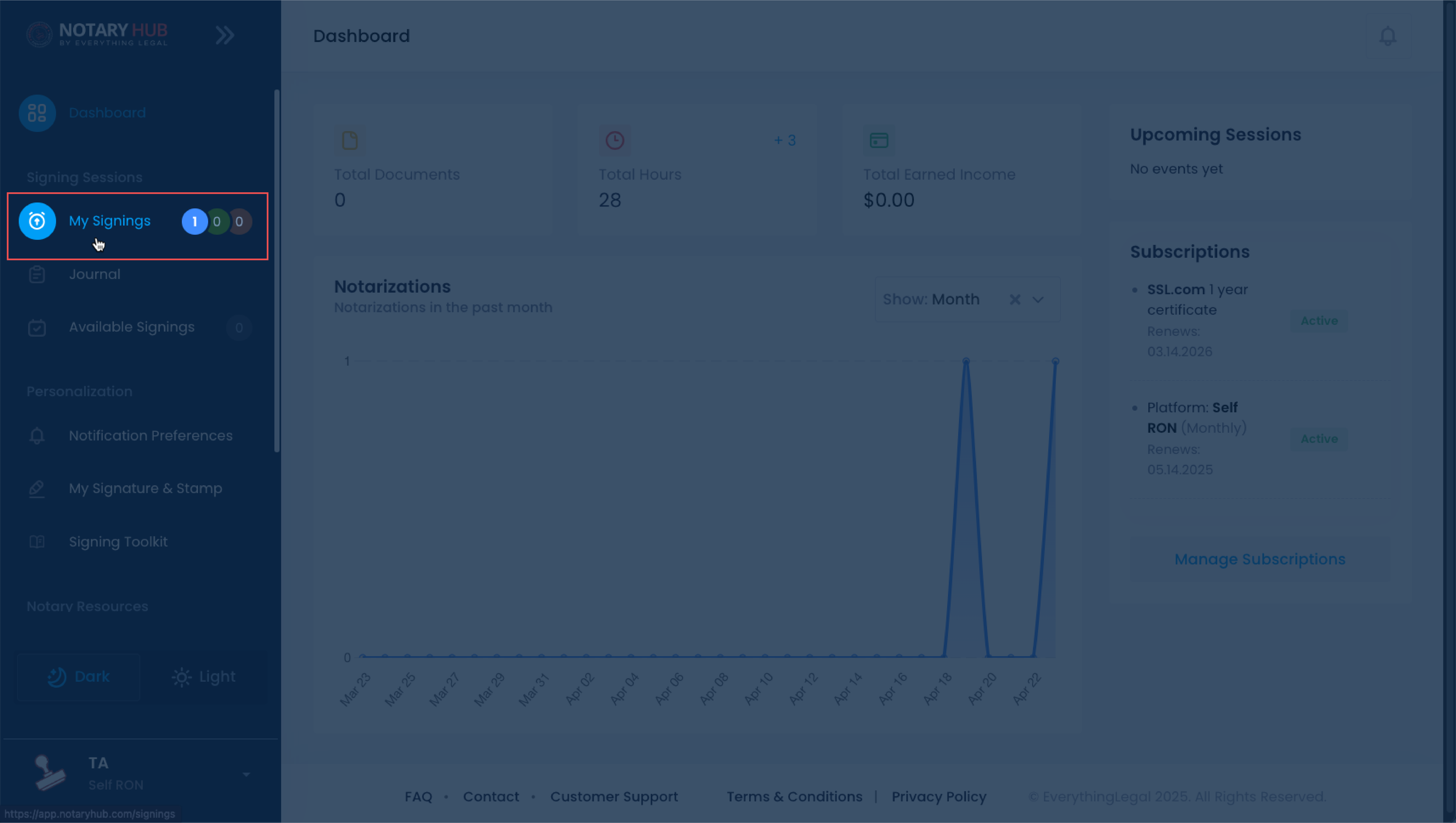Click the Apr 18 chart peak point
The width and height of the screenshot is (1456, 823).
(966, 361)
